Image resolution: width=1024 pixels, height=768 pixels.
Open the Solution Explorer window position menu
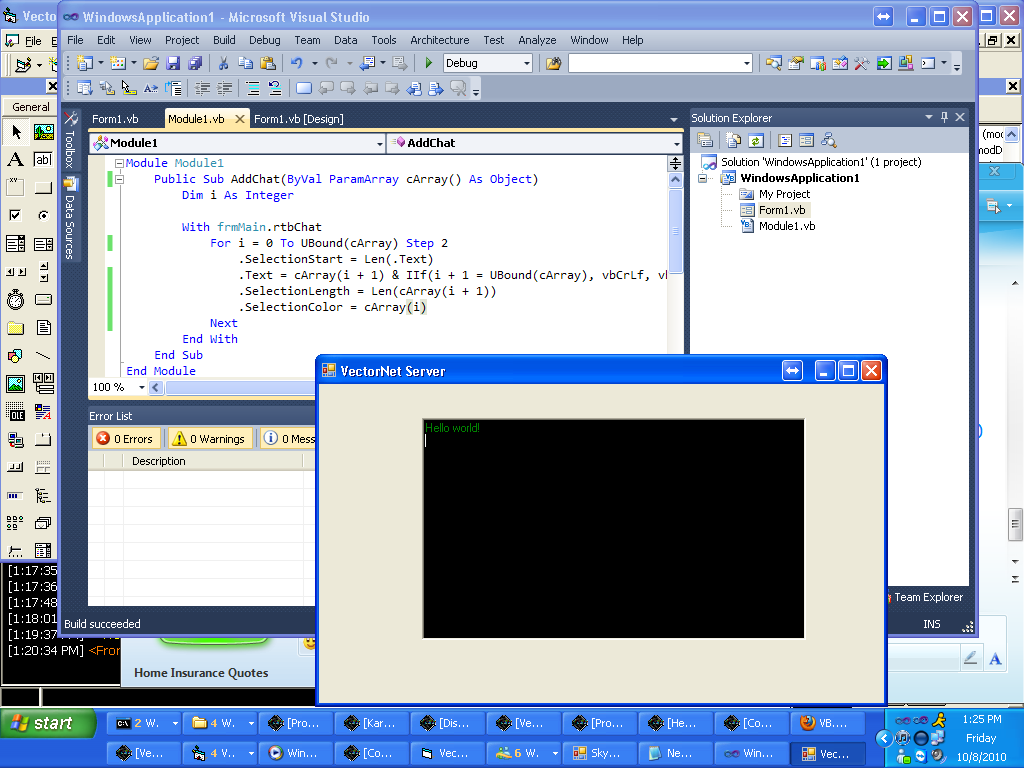tap(929, 118)
